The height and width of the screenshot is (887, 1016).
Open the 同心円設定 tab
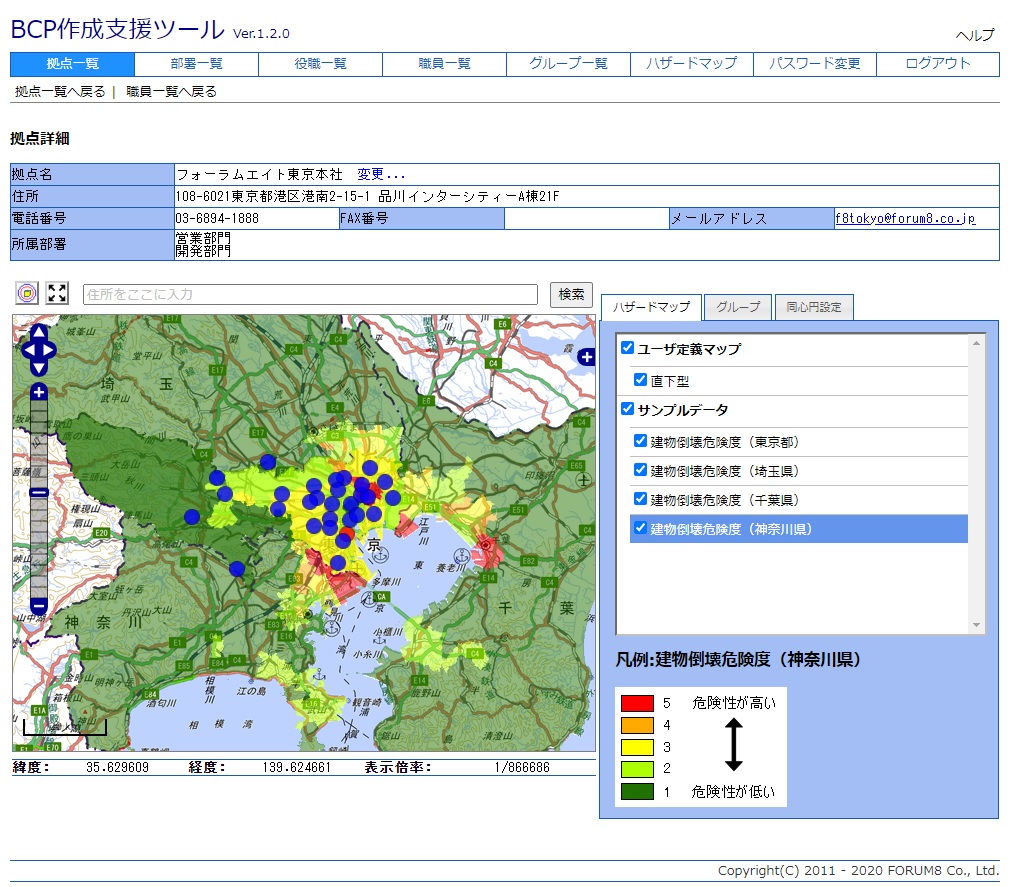814,307
